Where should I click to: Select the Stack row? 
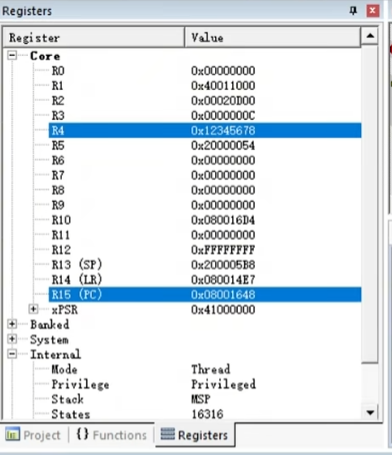coord(205,399)
